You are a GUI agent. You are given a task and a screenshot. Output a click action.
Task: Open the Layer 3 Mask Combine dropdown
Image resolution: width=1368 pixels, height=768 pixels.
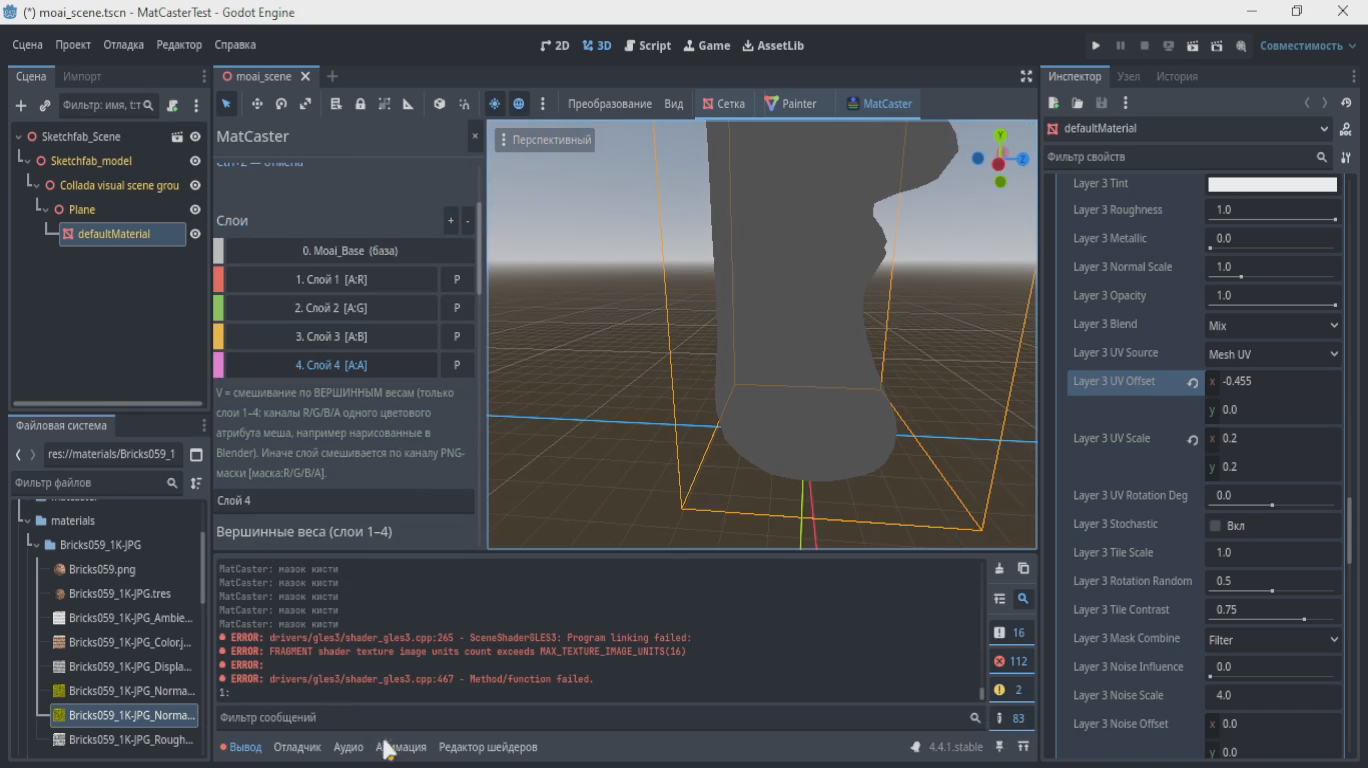pos(1273,639)
